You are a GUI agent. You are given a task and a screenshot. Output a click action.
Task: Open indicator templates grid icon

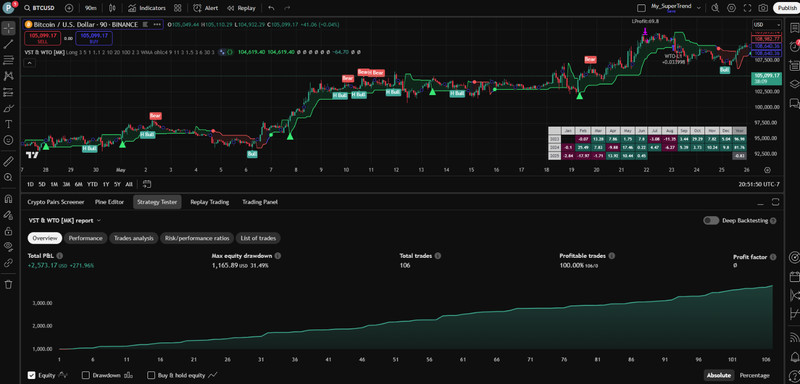(x=177, y=8)
